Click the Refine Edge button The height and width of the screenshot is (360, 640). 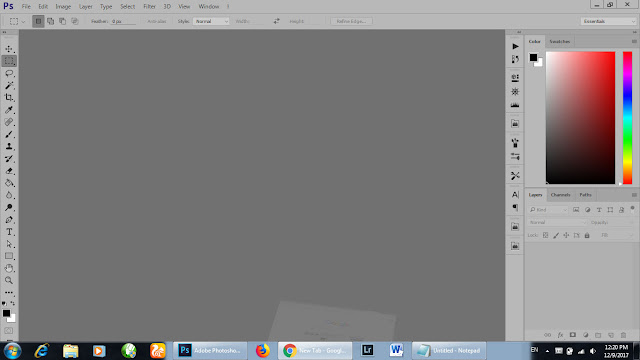(351, 21)
